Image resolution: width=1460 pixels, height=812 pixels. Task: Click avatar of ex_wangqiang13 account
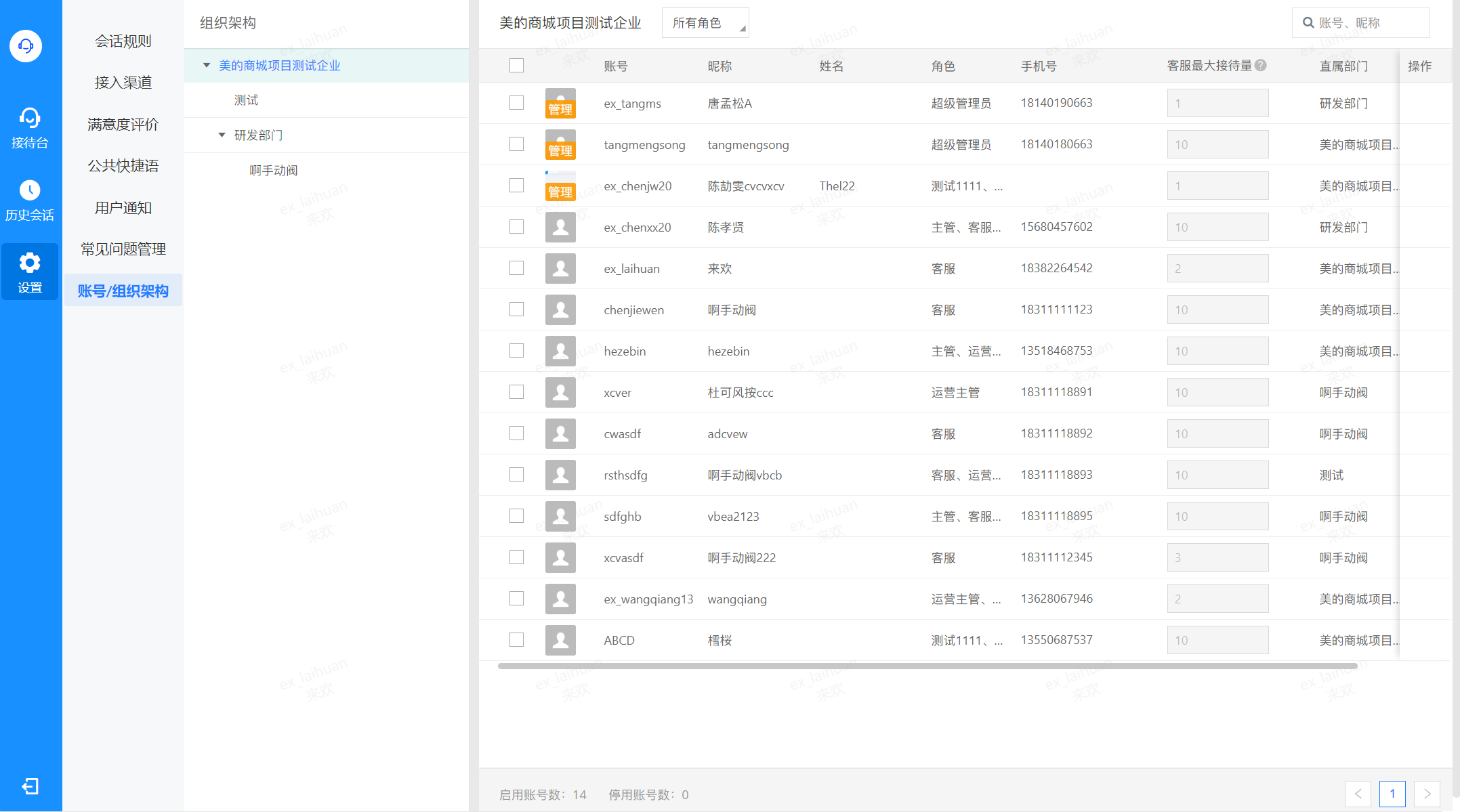[560, 599]
